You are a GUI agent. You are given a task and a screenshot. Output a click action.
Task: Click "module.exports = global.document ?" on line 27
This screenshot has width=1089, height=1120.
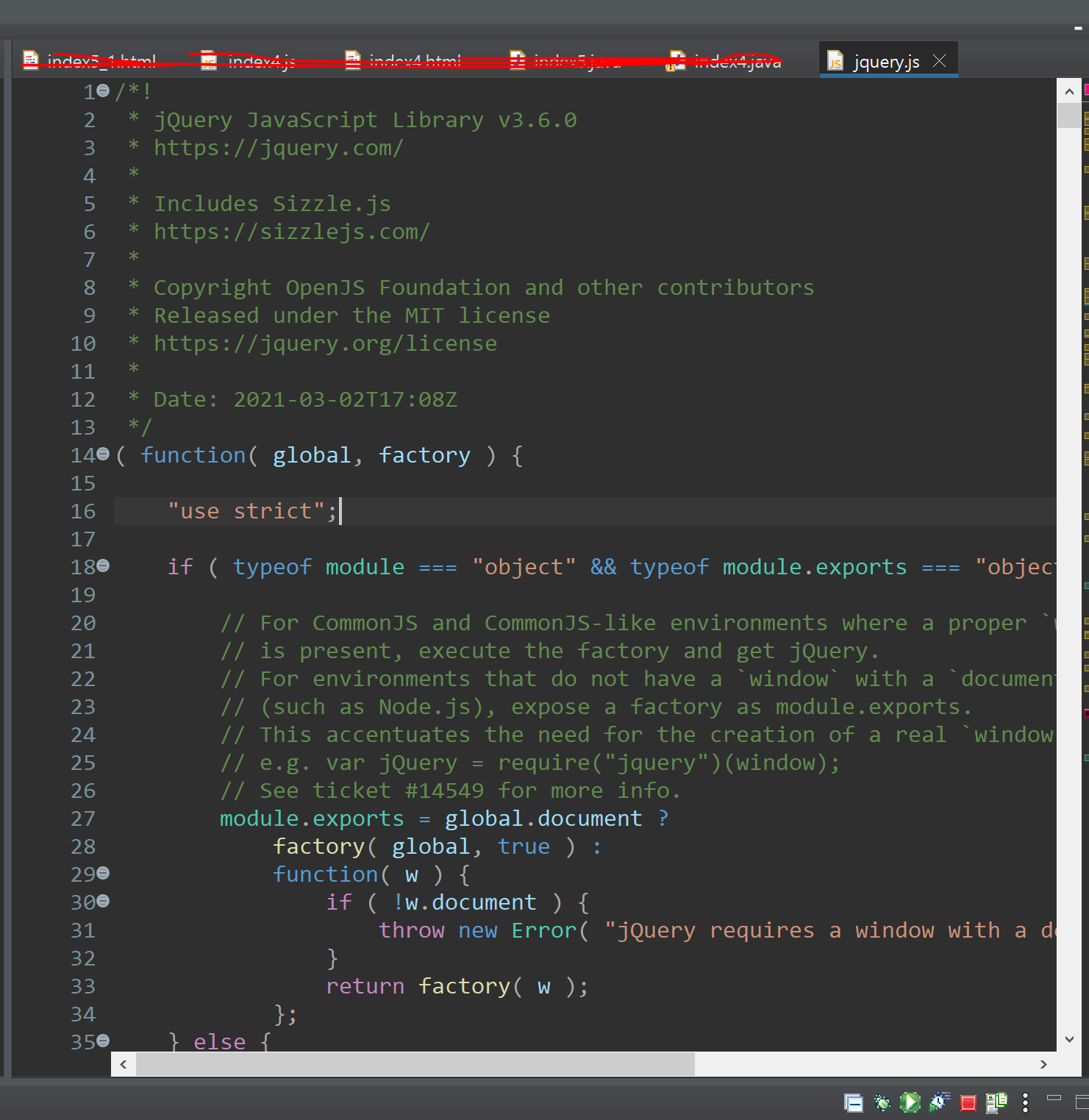[444, 818]
